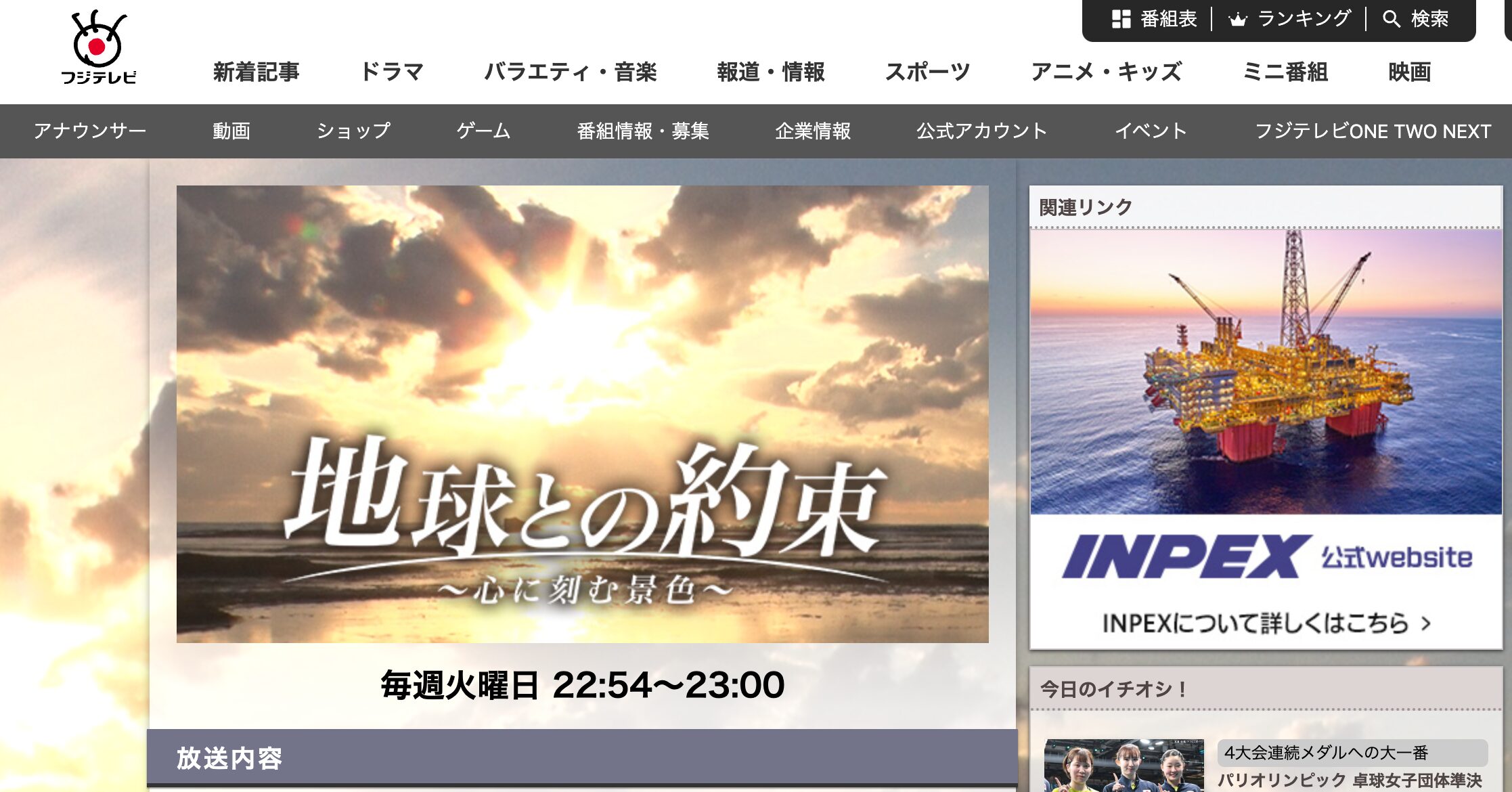Image resolution: width=1512 pixels, height=792 pixels.
Task: Open the アニメ・キッズ category
Action: 1106,72
